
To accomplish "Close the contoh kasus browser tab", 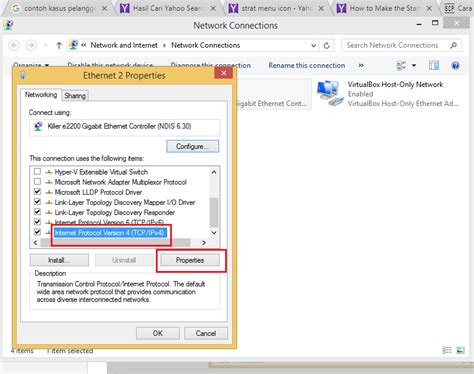I will pyautogui.click(x=105, y=9).
